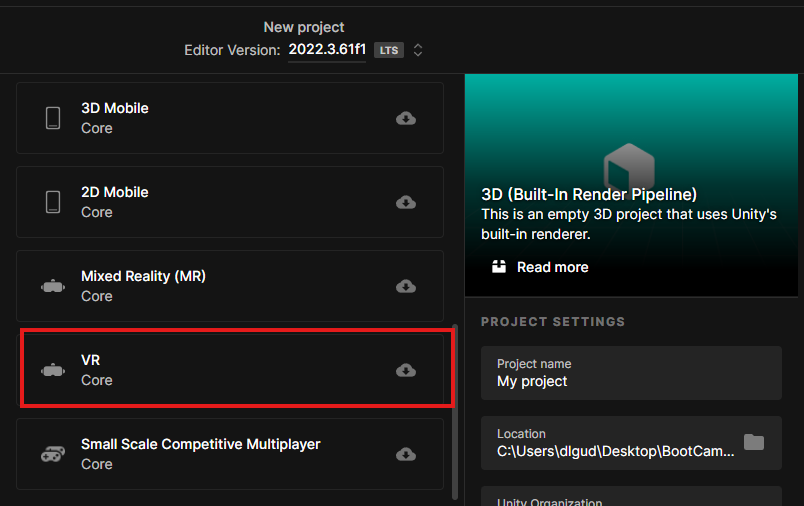
Task: Click the Unity Organization field
Action: tap(631, 496)
